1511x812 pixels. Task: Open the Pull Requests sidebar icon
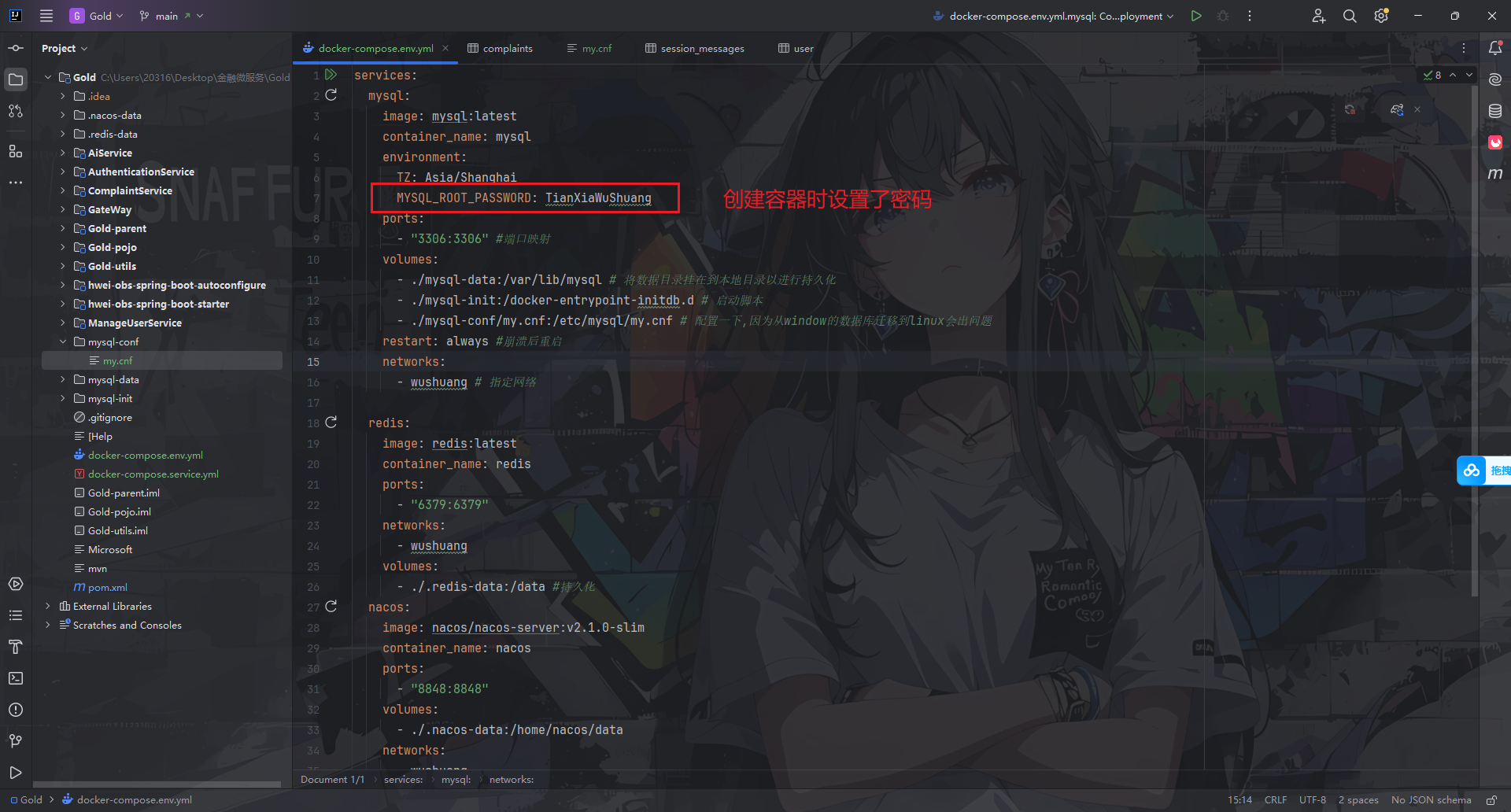click(16, 111)
